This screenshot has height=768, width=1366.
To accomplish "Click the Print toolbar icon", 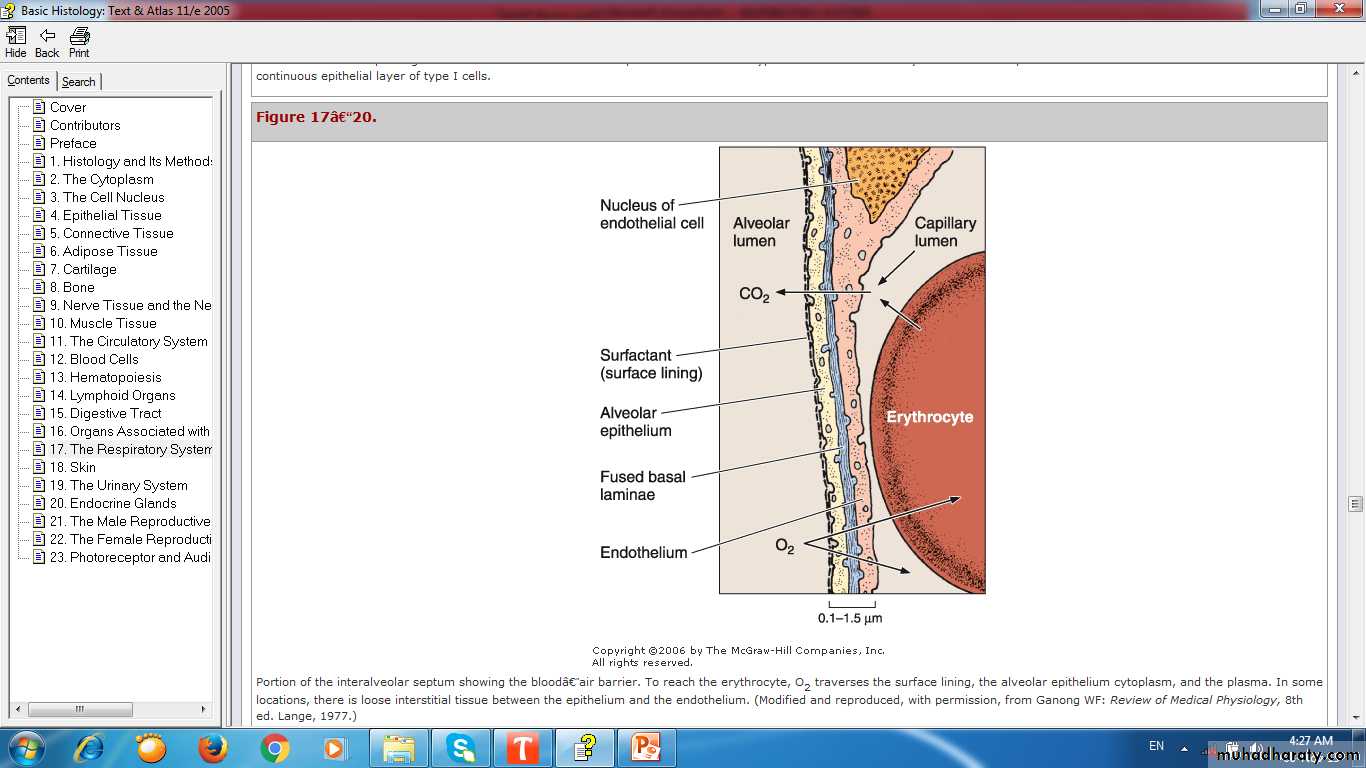I will pyautogui.click(x=79, y=42).
